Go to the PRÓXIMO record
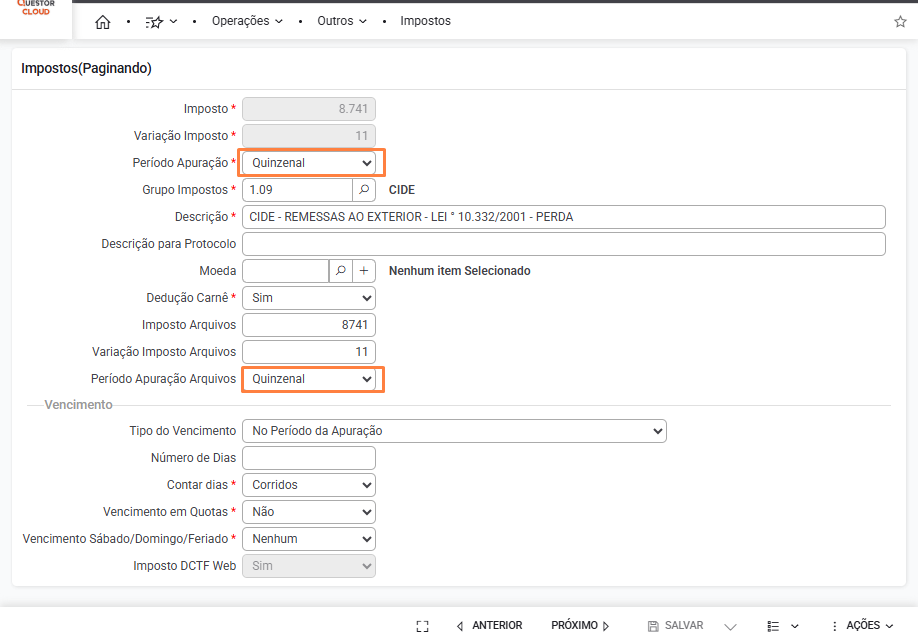 580,626
